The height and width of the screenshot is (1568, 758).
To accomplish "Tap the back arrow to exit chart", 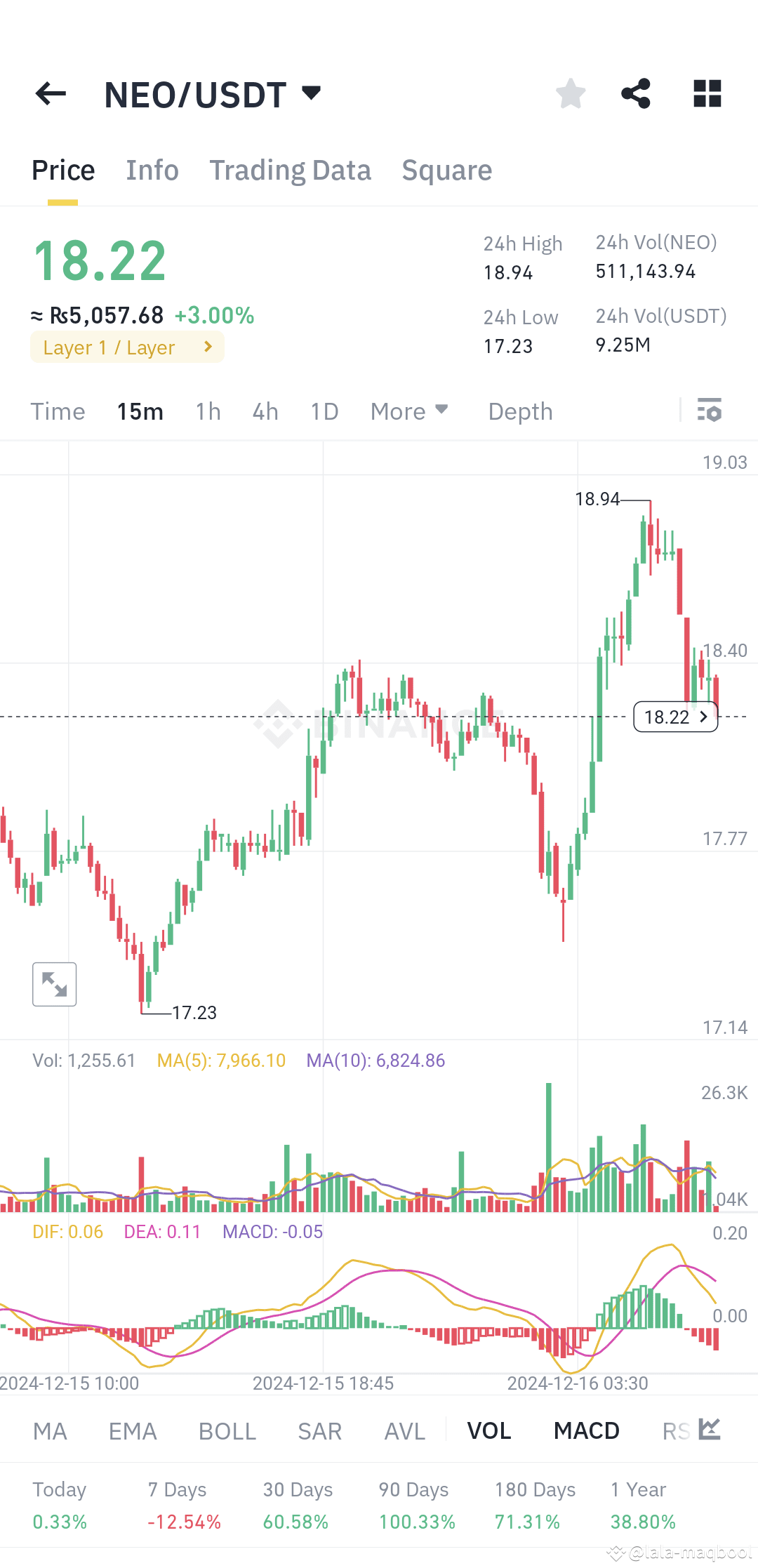I will tap(50, 93).
